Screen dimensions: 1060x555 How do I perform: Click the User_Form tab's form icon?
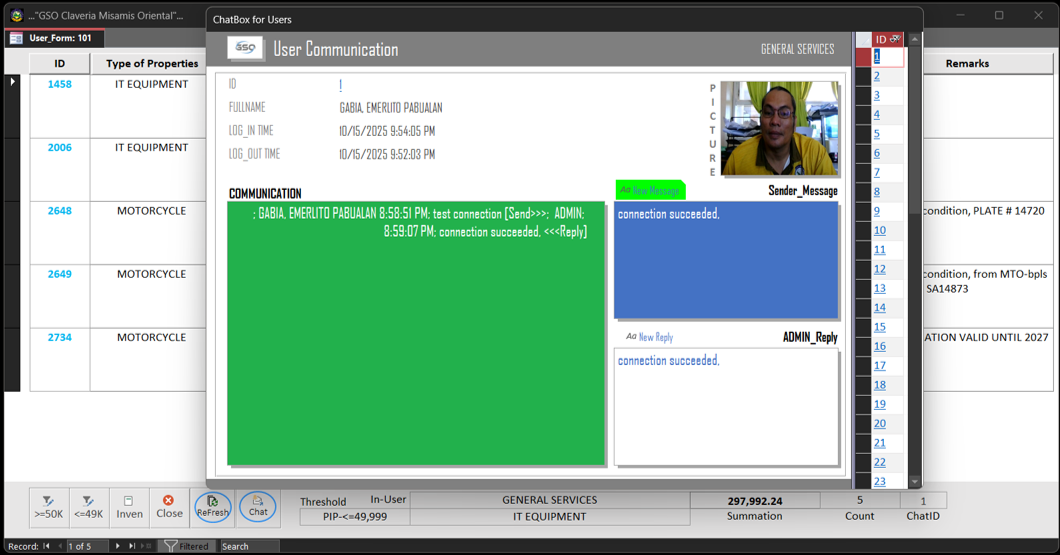coord(16,39)
